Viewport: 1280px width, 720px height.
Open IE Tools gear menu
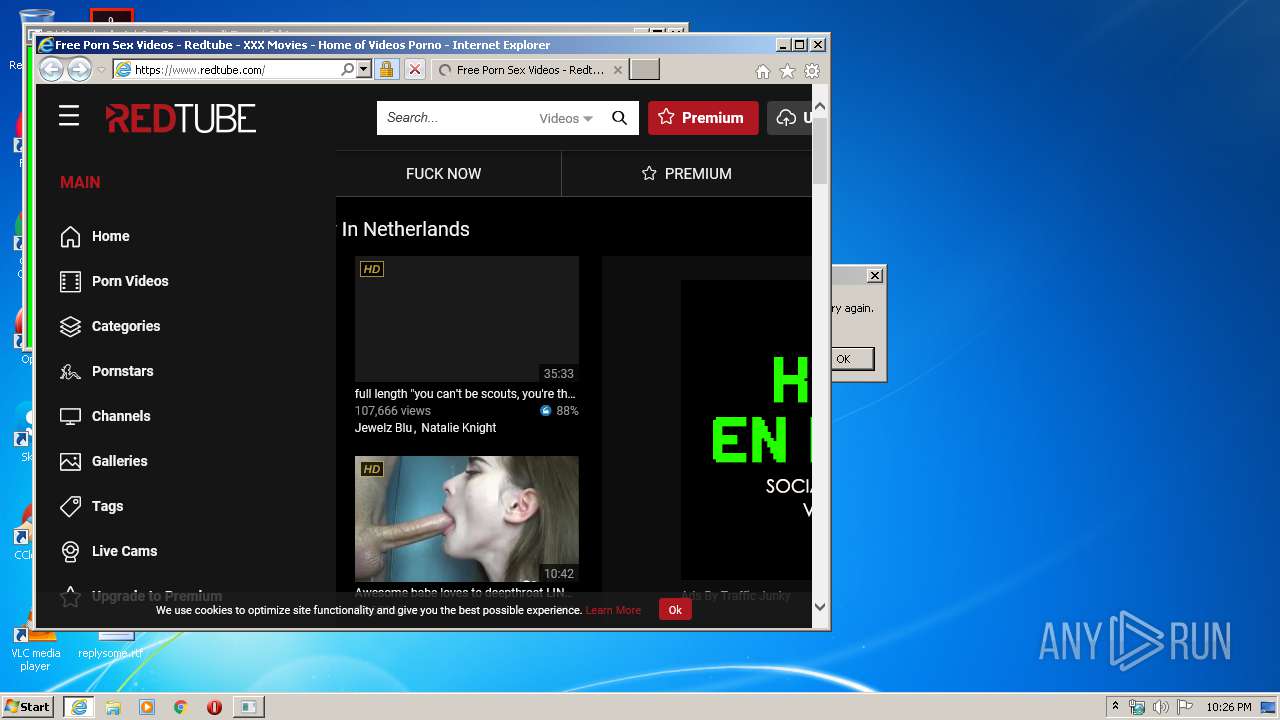point(812,71)
